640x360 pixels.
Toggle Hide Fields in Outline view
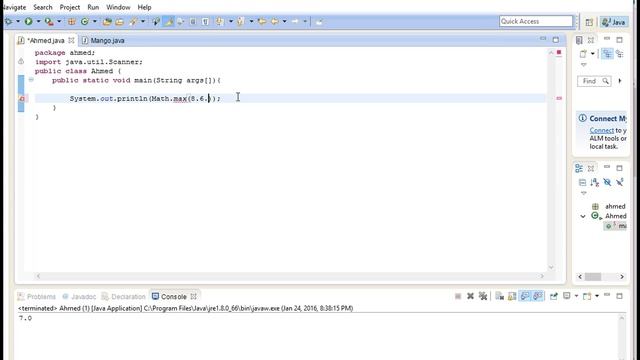click(x=607, y=182)
